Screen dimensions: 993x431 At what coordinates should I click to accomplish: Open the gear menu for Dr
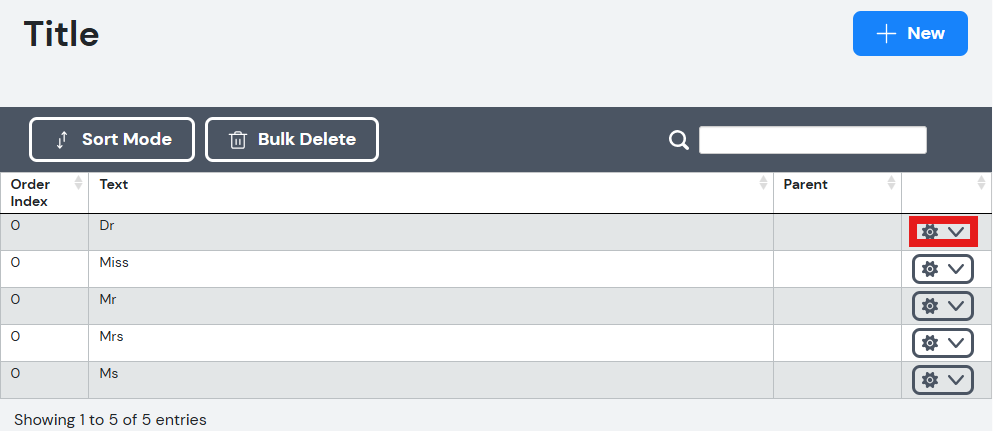(x=943, y=232)
